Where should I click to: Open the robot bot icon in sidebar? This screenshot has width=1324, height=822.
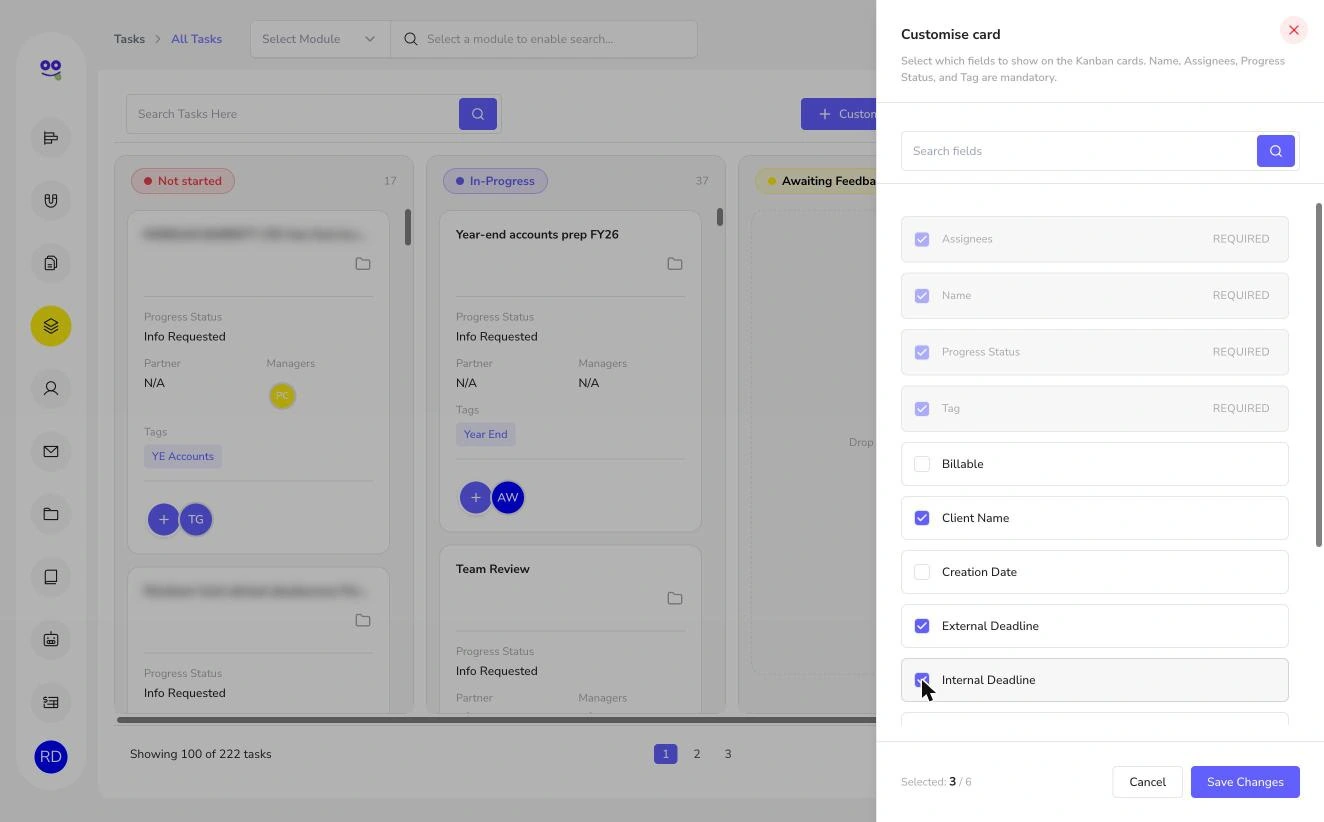tap(51, 639)
